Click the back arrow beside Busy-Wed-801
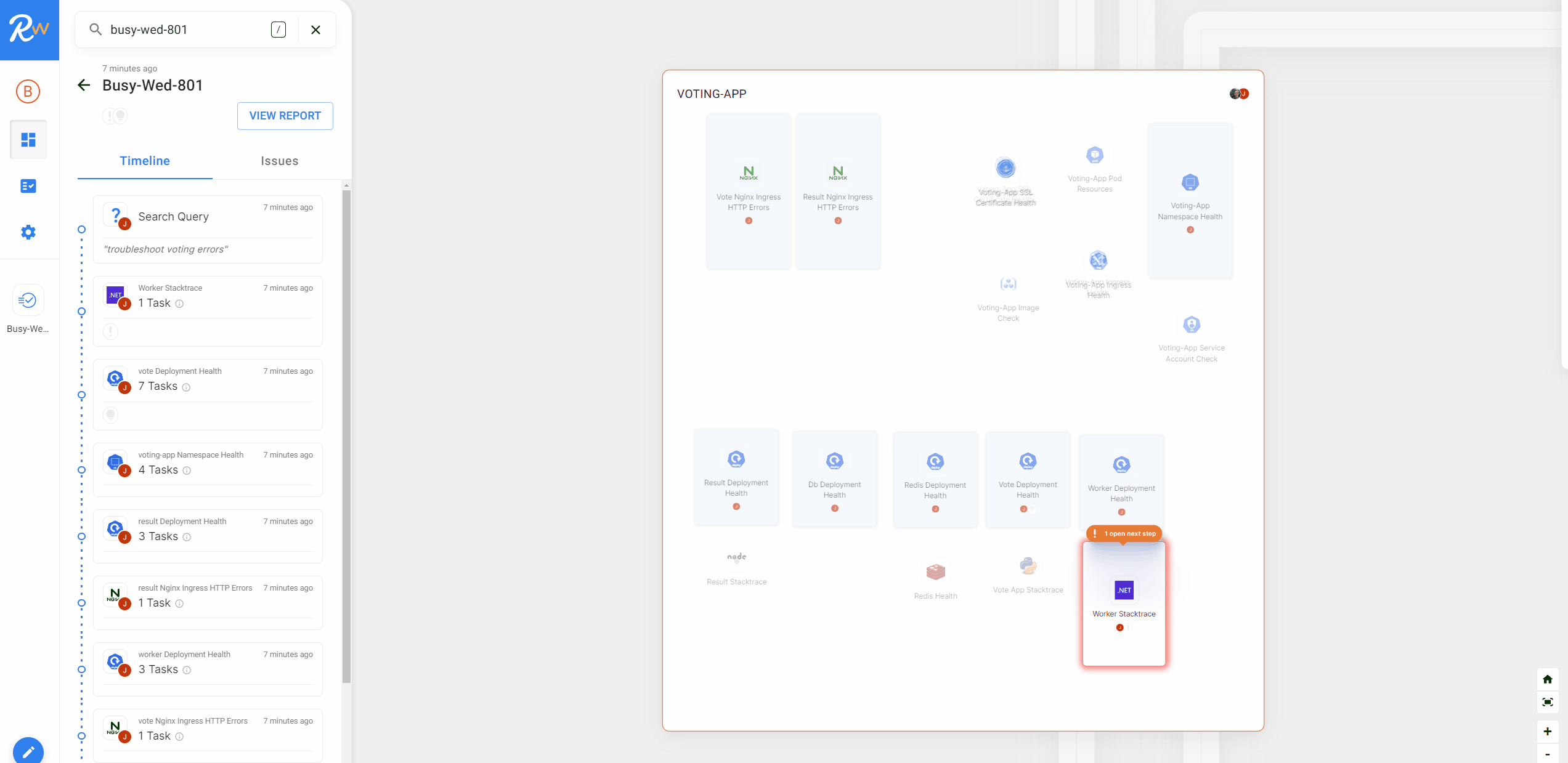 (84, 85)
